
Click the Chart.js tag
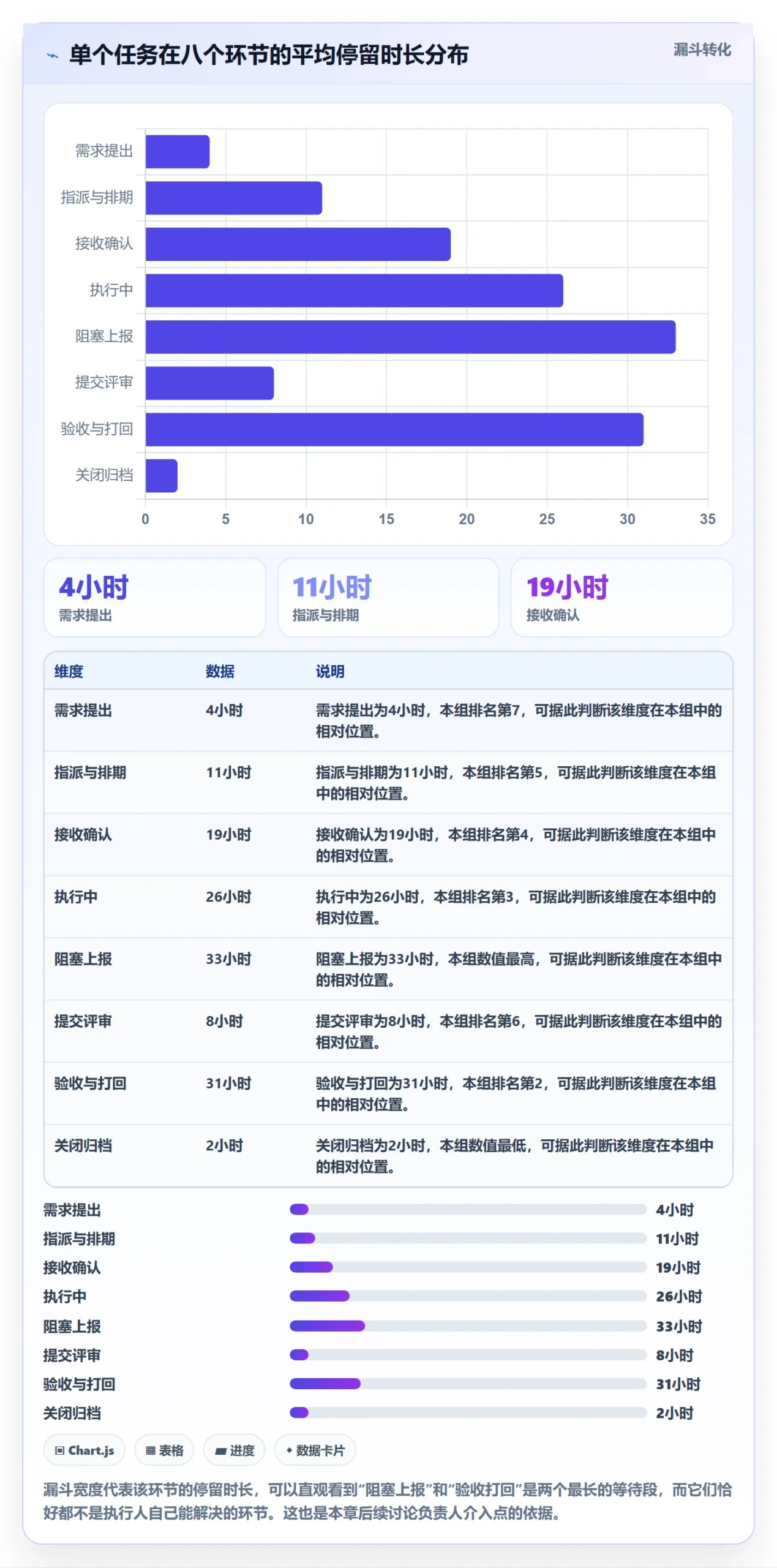(x=84, y=1450)
